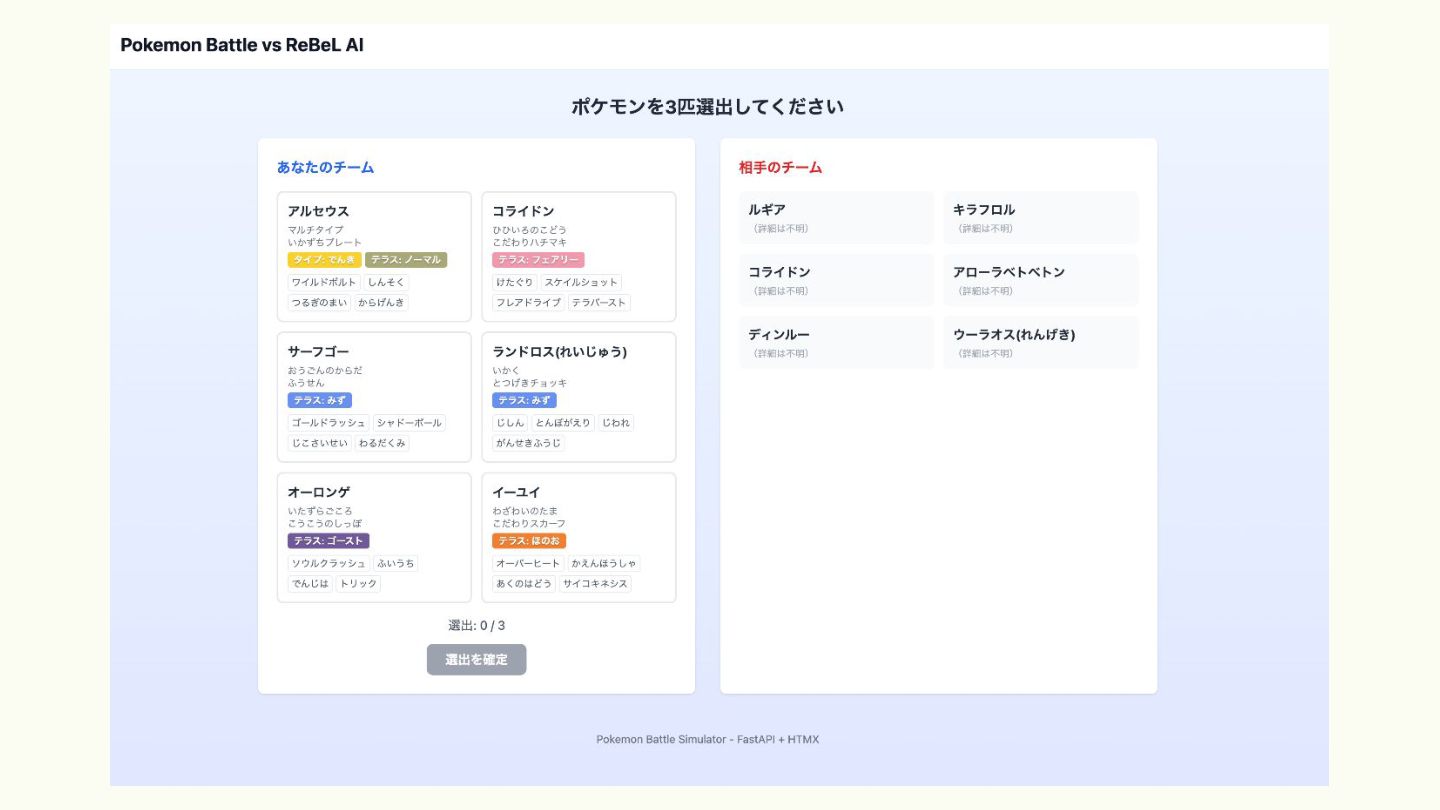Click the こだわりスカーフ item text
1440x810 pixels.
[x=529, y=523]
